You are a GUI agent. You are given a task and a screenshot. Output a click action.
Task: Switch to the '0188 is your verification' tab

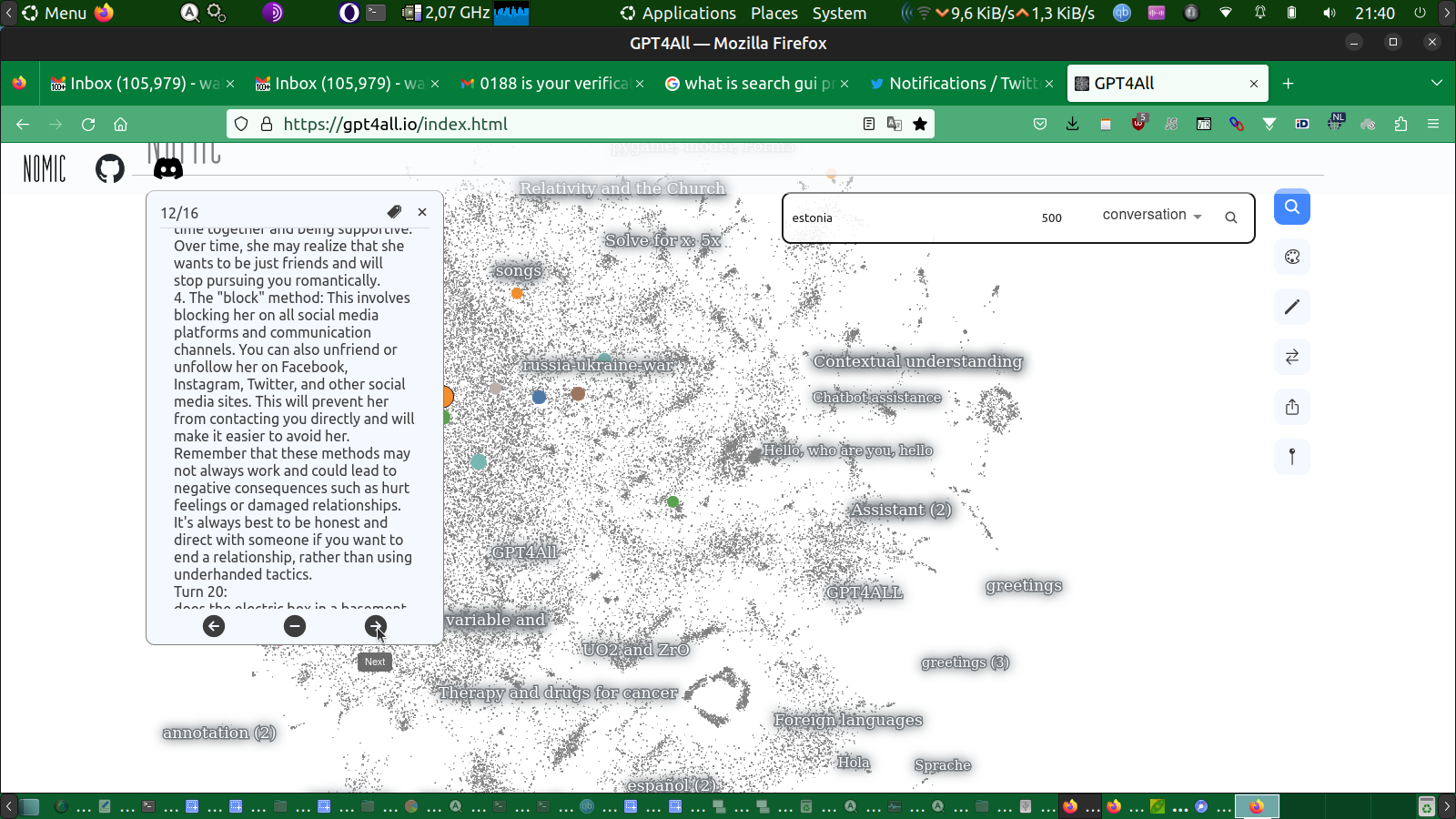click(x=552, y=84)
